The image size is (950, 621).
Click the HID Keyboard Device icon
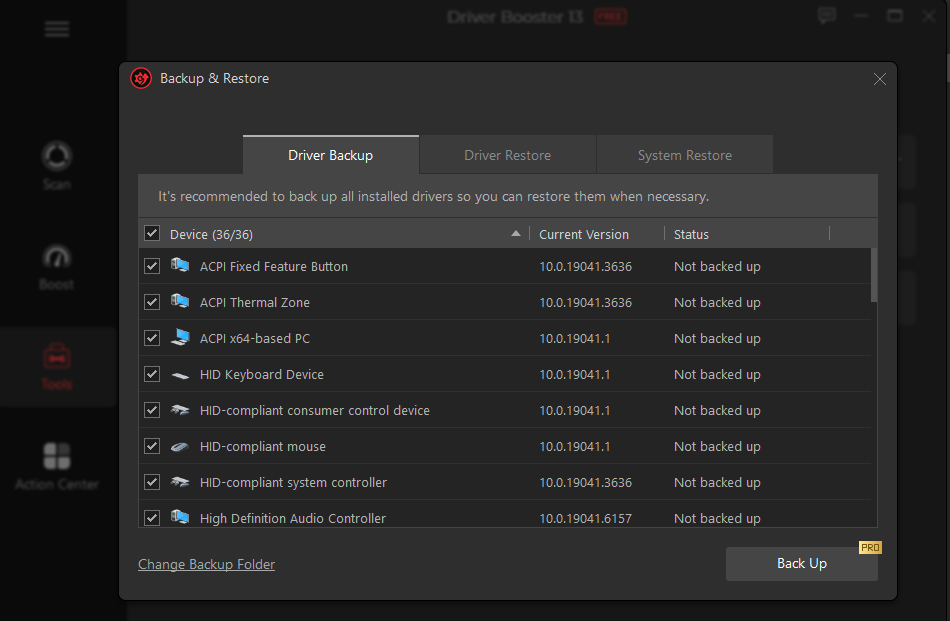(180, 375)
